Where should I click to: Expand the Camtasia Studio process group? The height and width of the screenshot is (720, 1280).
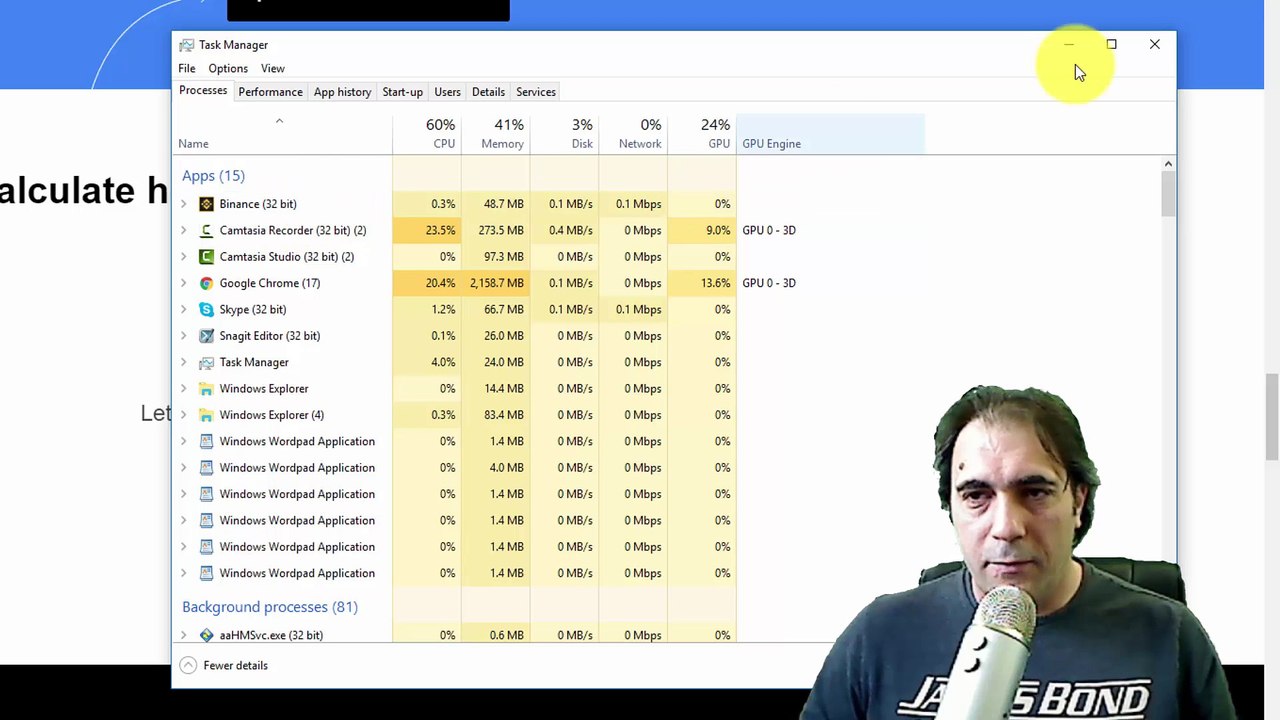click(x=184, y=257)
